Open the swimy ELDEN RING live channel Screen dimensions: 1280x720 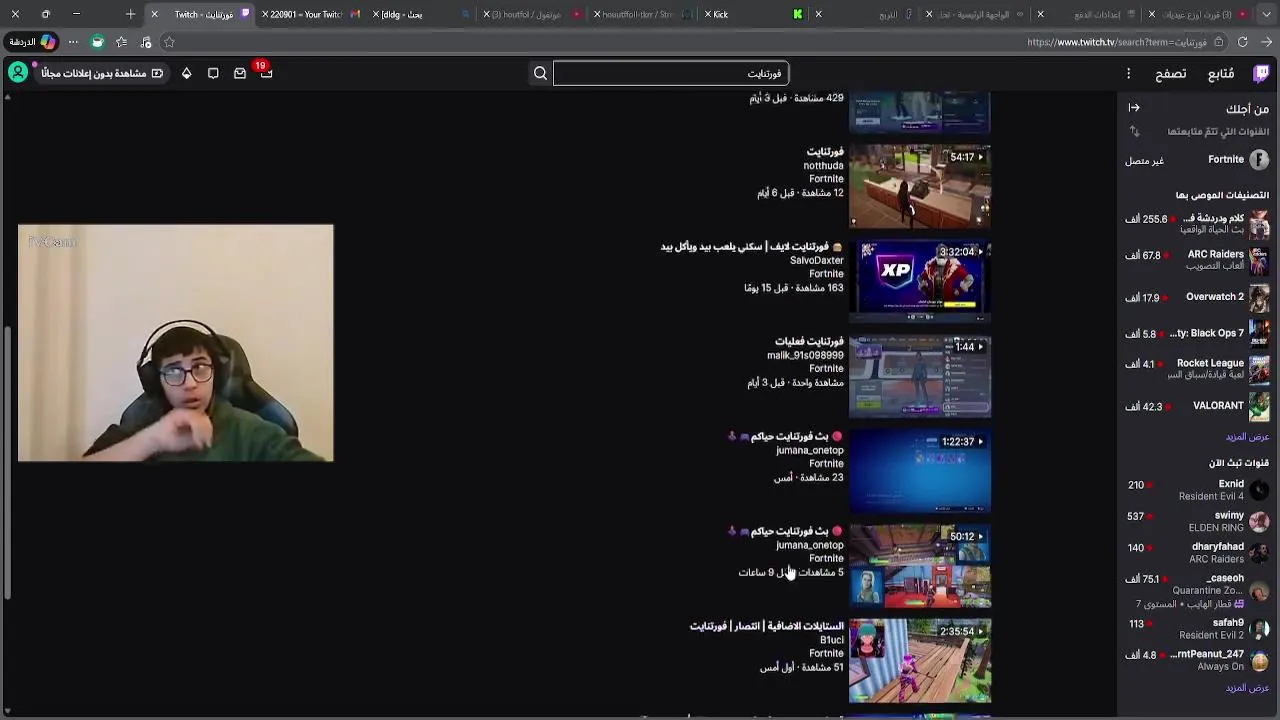point(1197,521)
